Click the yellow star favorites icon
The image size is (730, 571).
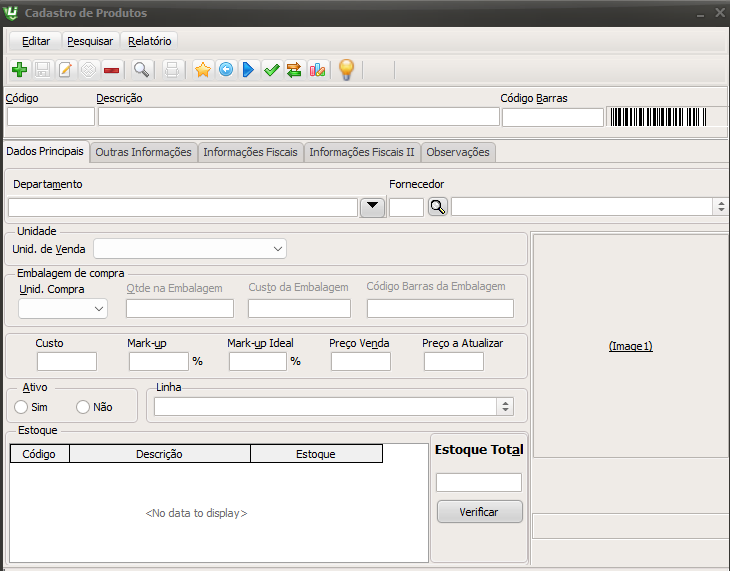click(203, 70)
